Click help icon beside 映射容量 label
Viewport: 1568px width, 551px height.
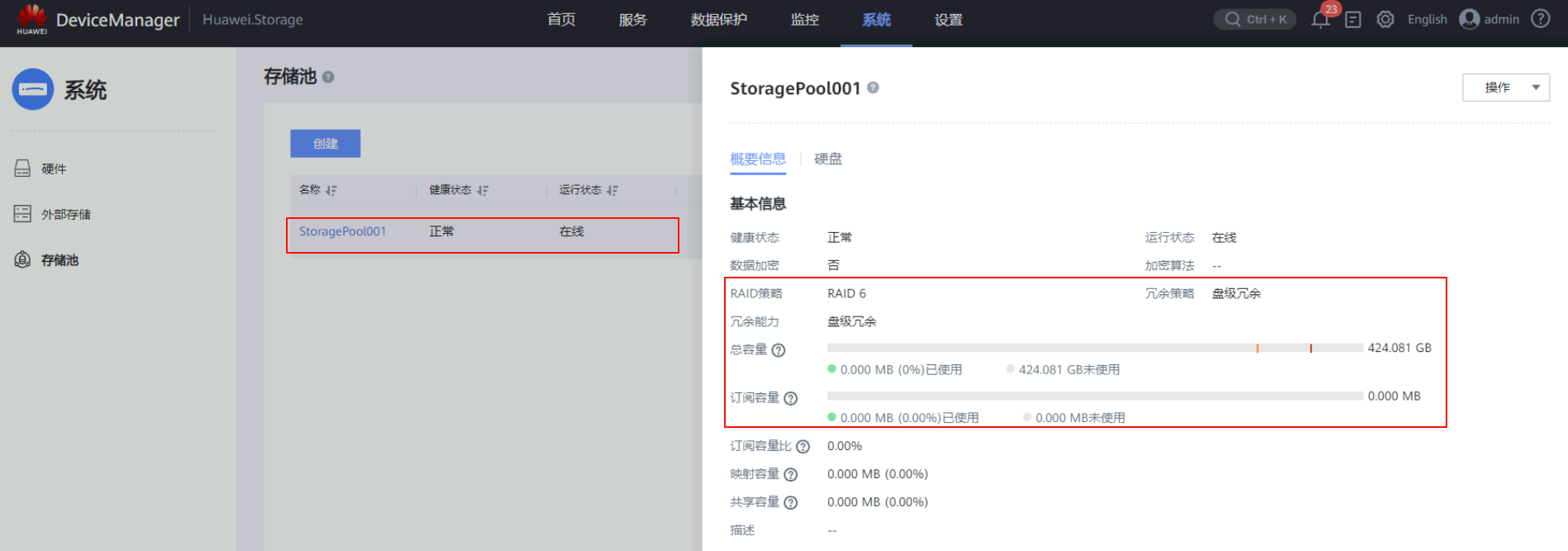tap(790, 475)
